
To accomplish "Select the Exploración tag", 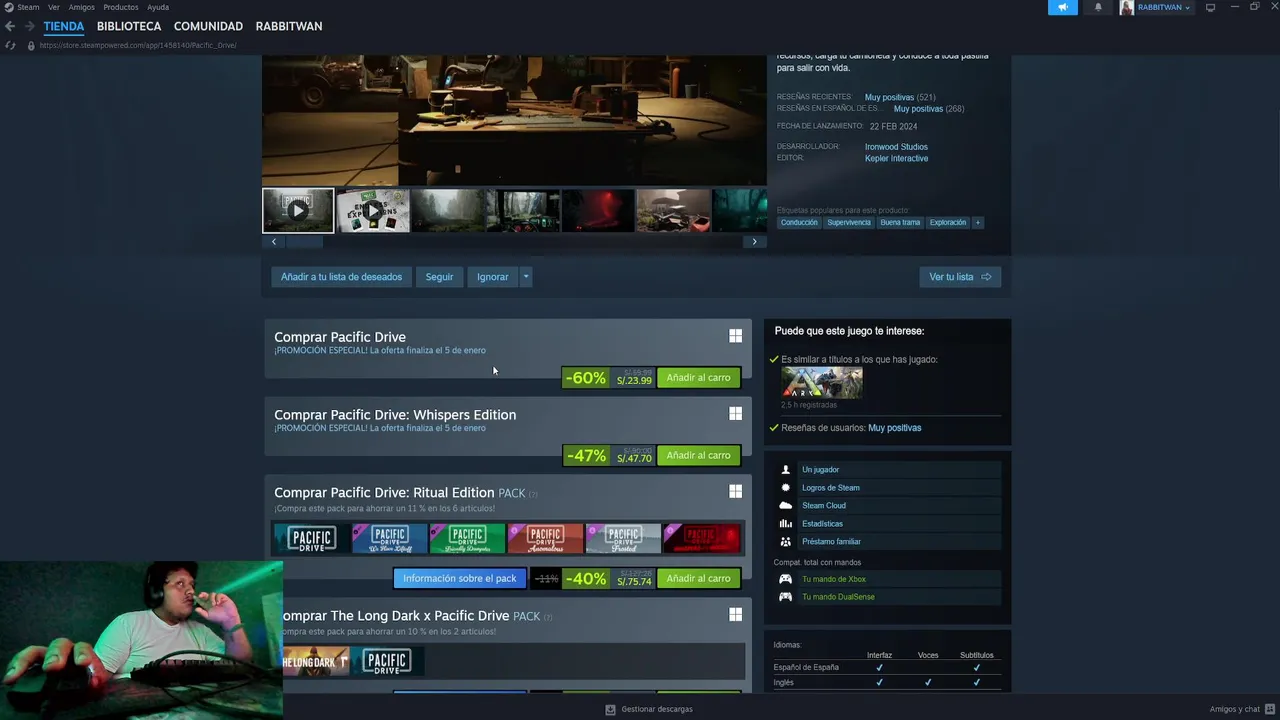I will pos(948,222).
